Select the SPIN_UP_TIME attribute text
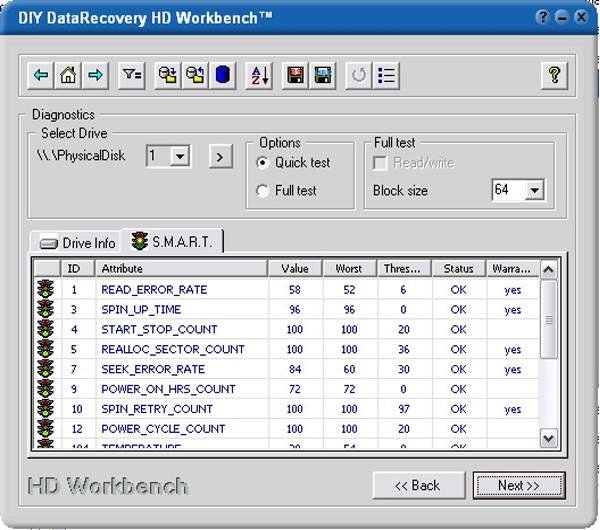The width and height of the screenshot is (600, 530). coord(141,310)
